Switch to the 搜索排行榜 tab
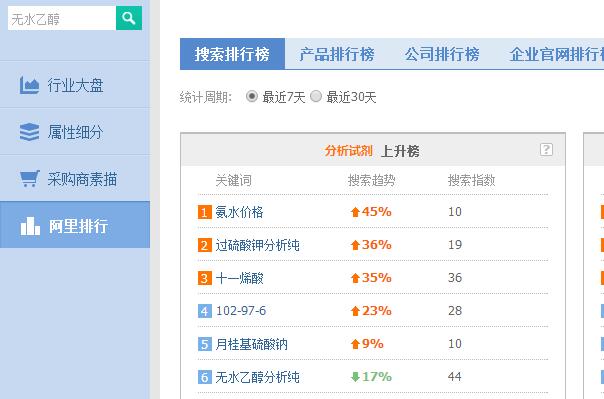 (232, 54)
